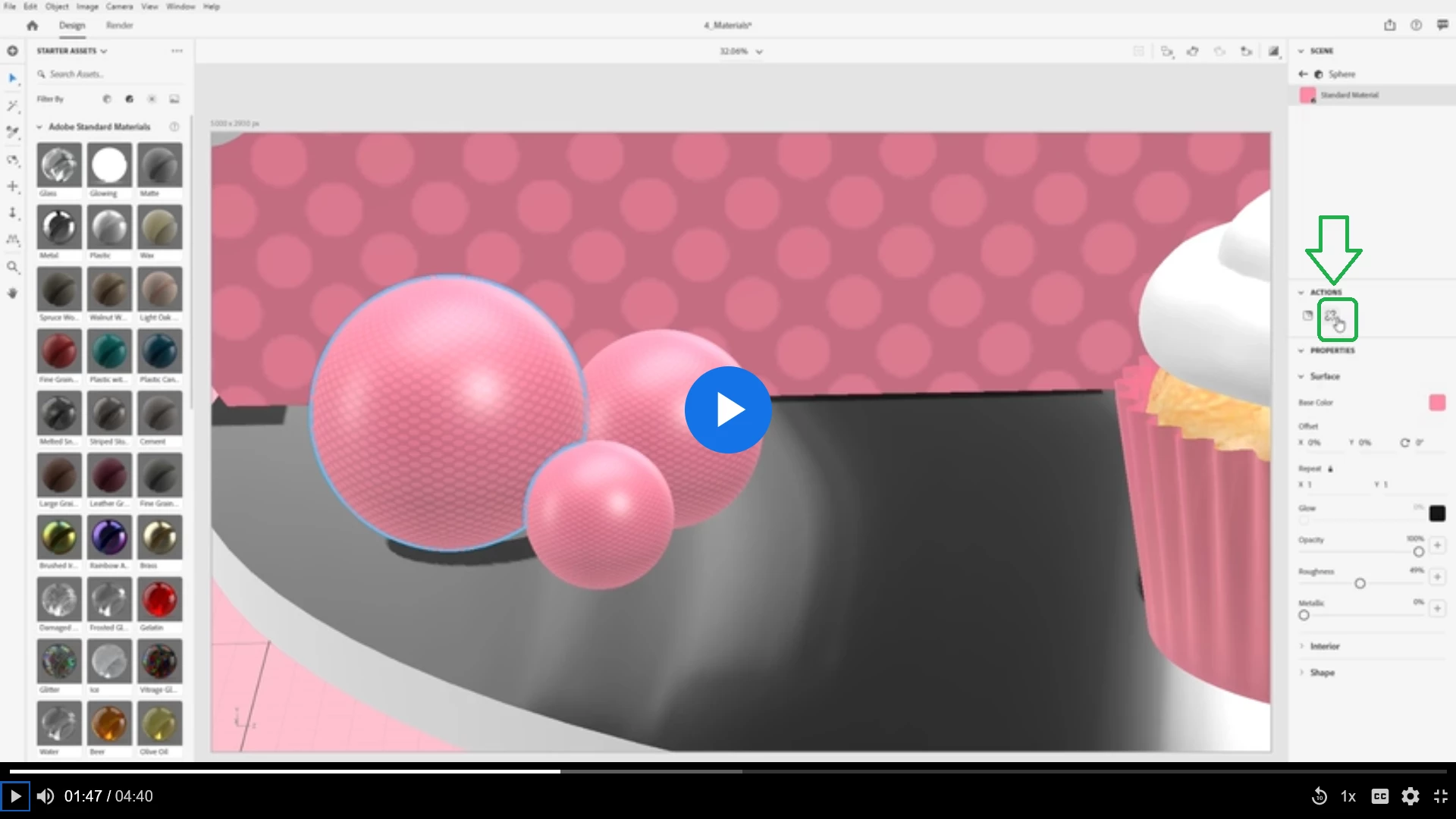Open the Base Color pink swatch
This screenshot has height=819, width=1456.
coord(1436,403)
